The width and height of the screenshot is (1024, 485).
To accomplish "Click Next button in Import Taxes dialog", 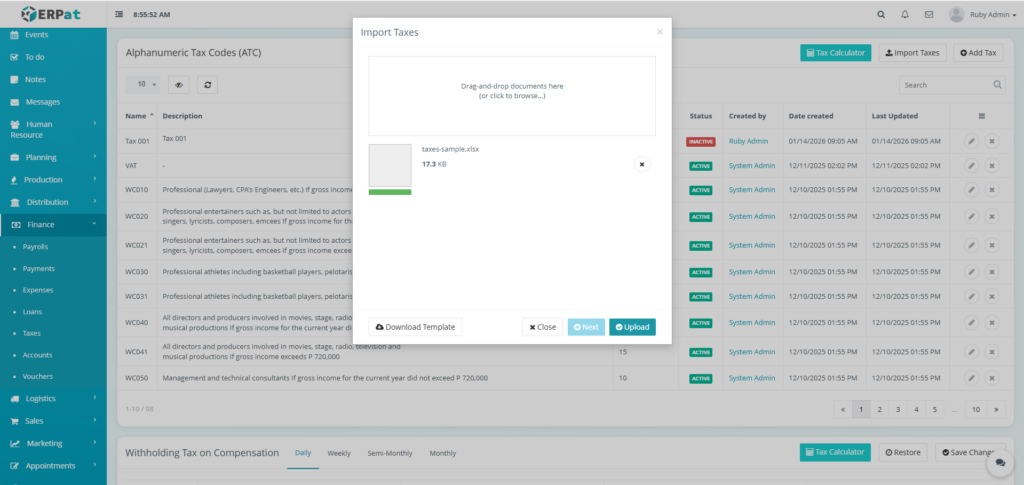I will pyautogui.click(x=586, y=327).
